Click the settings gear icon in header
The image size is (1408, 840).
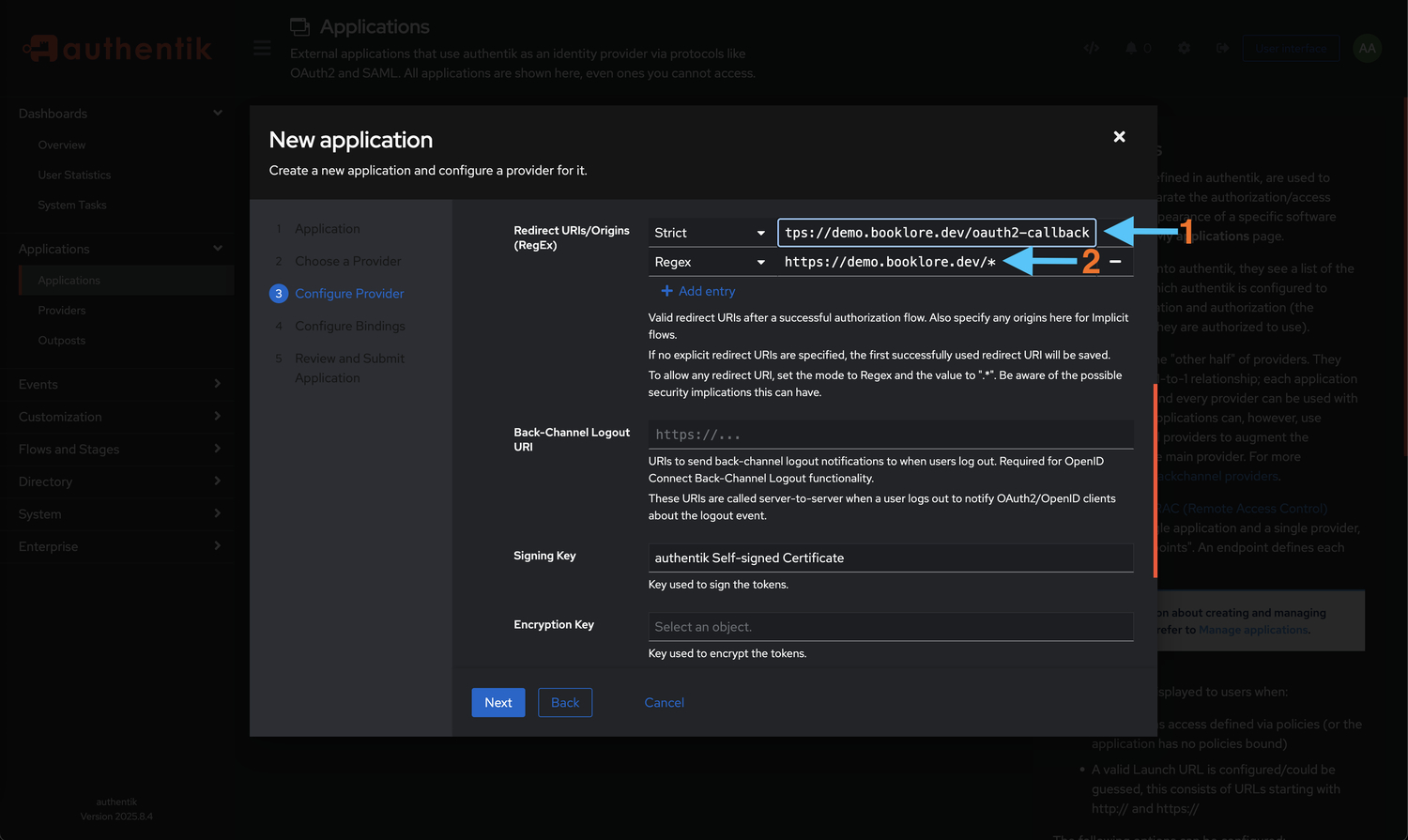[x=1184, y=48]
